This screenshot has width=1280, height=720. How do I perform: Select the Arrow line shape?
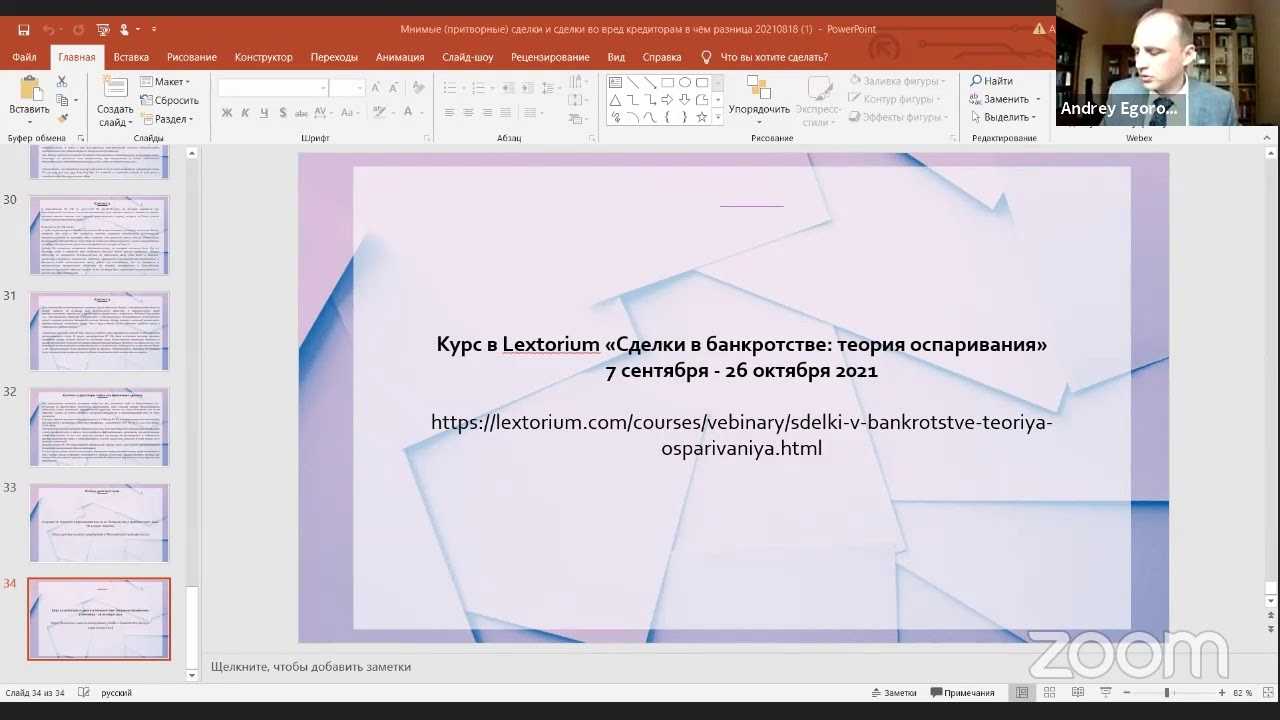650,83
